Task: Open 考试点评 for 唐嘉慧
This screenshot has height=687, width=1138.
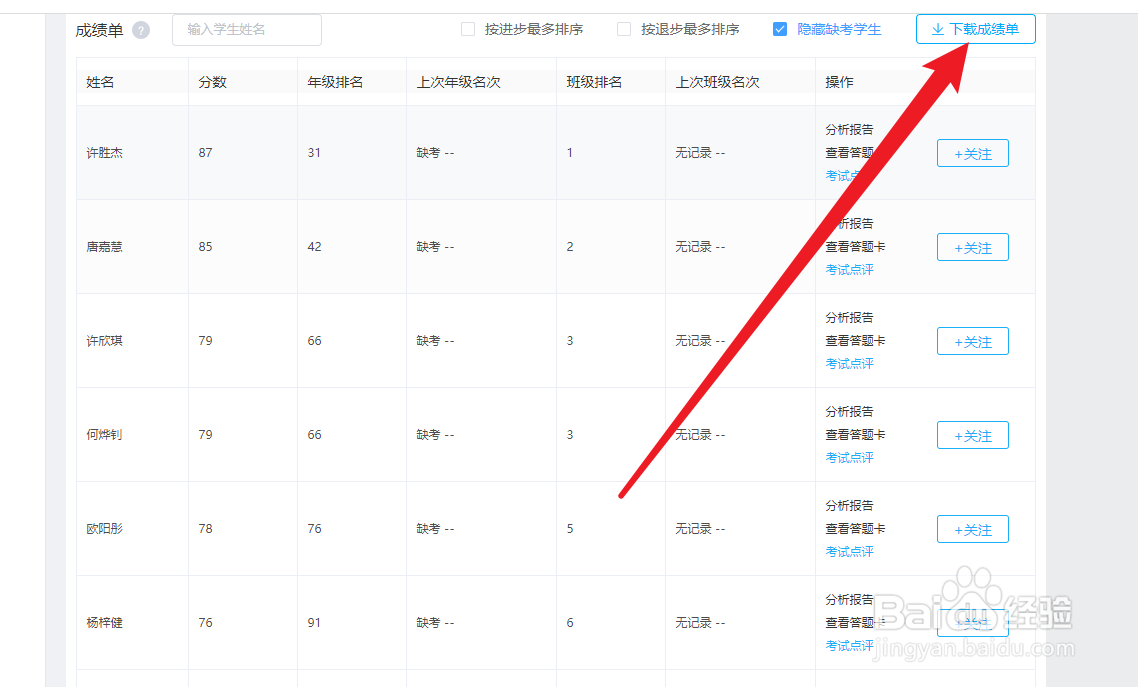Action: coord(849,270)
